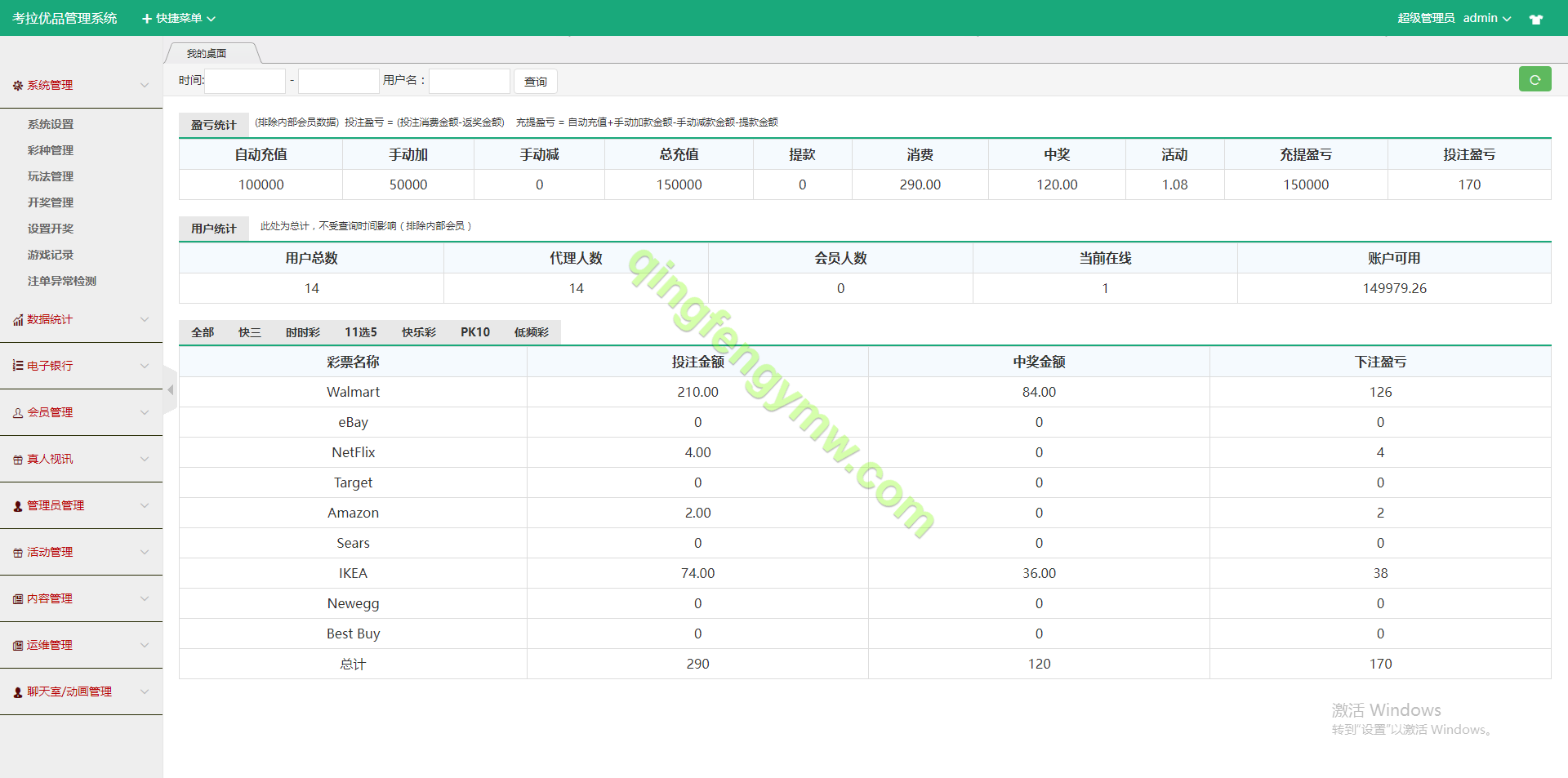Click the 查询 search button

coord(535,82)
